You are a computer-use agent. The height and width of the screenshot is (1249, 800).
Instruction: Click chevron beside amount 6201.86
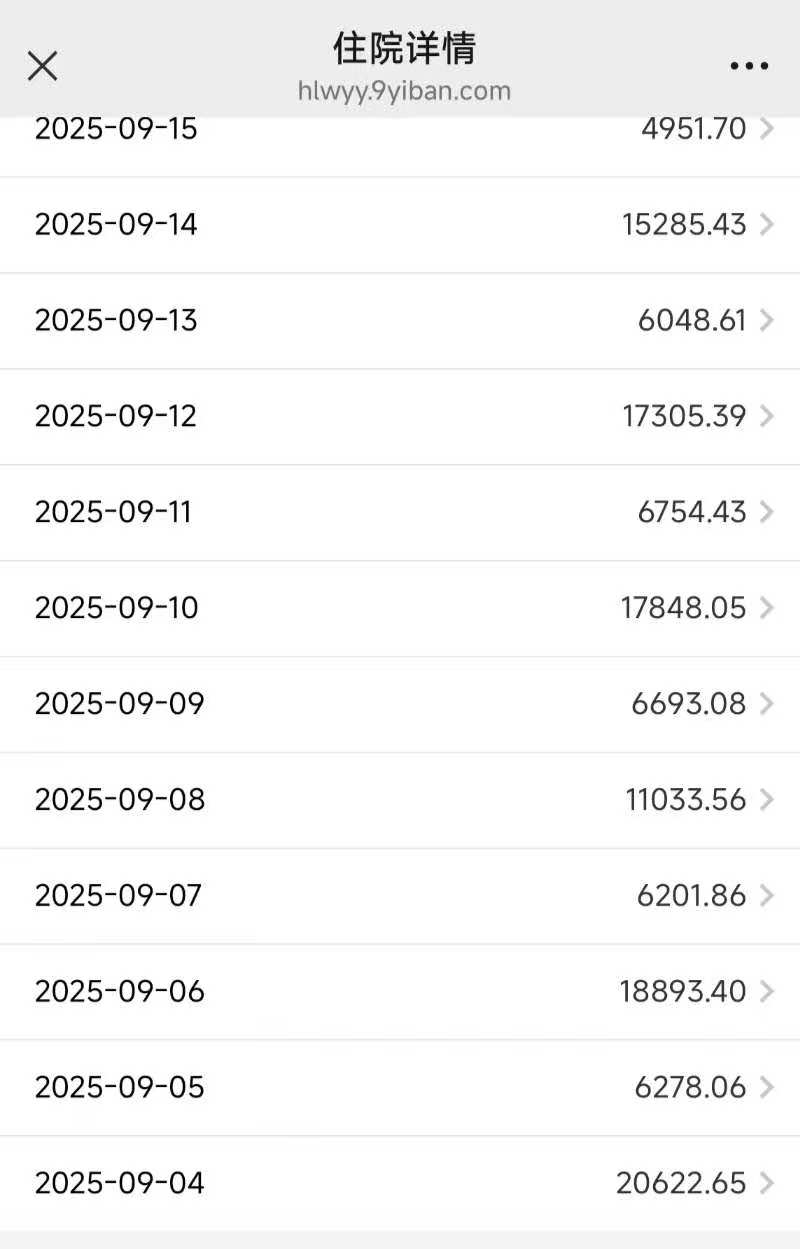(767, 895)
